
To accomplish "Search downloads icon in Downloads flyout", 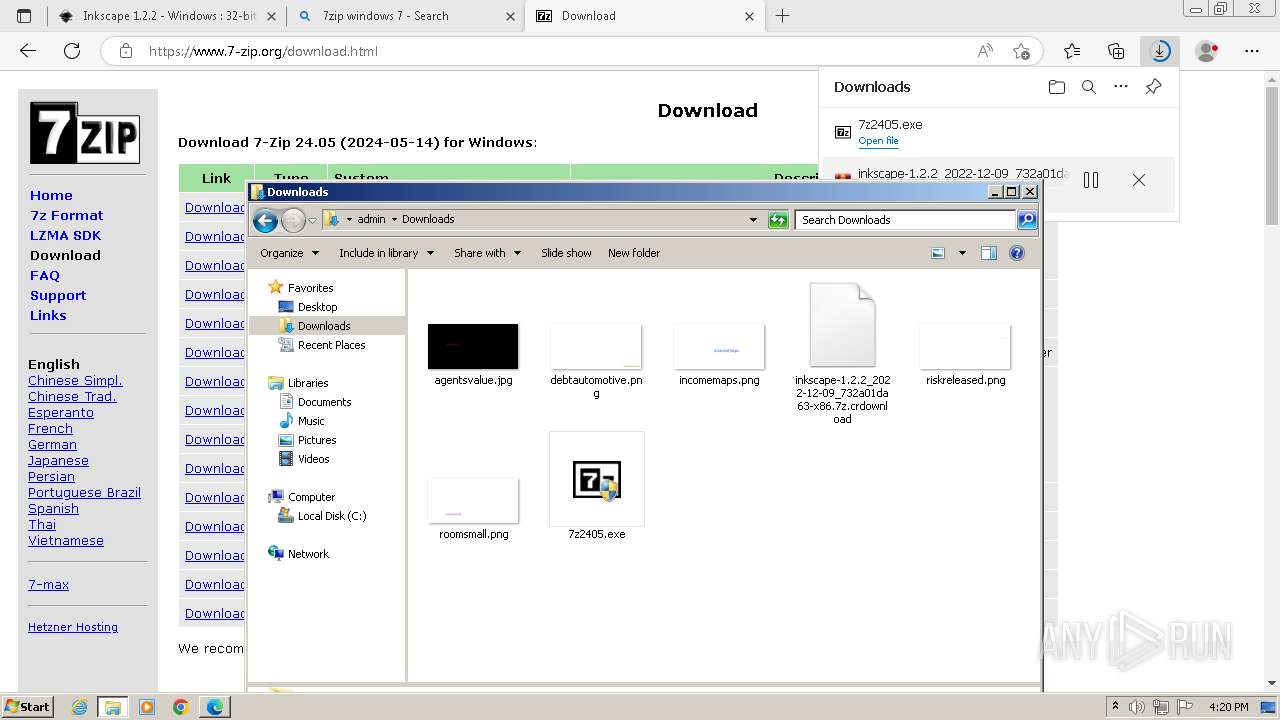I will (x=1089, y=87).
